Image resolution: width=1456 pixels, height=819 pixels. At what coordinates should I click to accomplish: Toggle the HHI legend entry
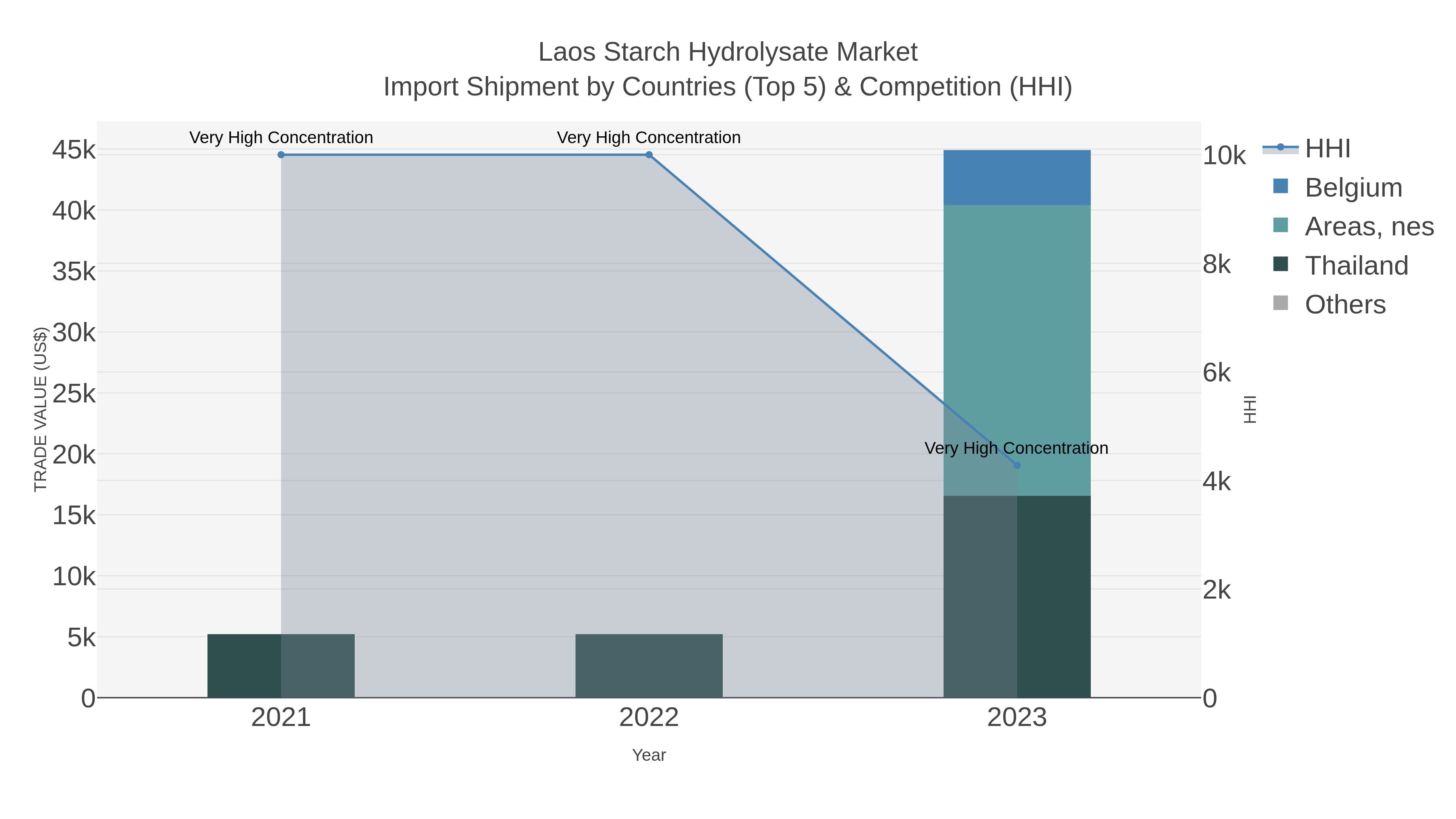[x=1306, y=149]
